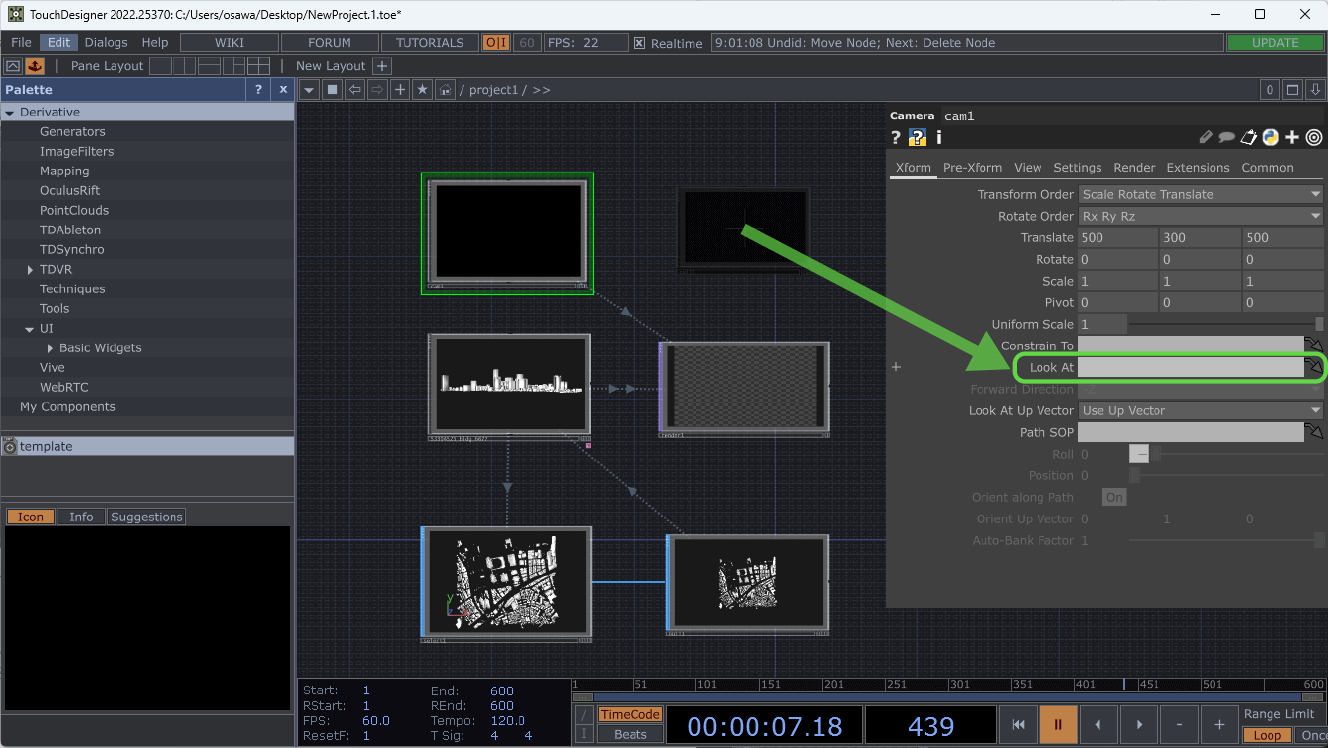Toggle the Realtime checkbox

(x=639, y=43)
